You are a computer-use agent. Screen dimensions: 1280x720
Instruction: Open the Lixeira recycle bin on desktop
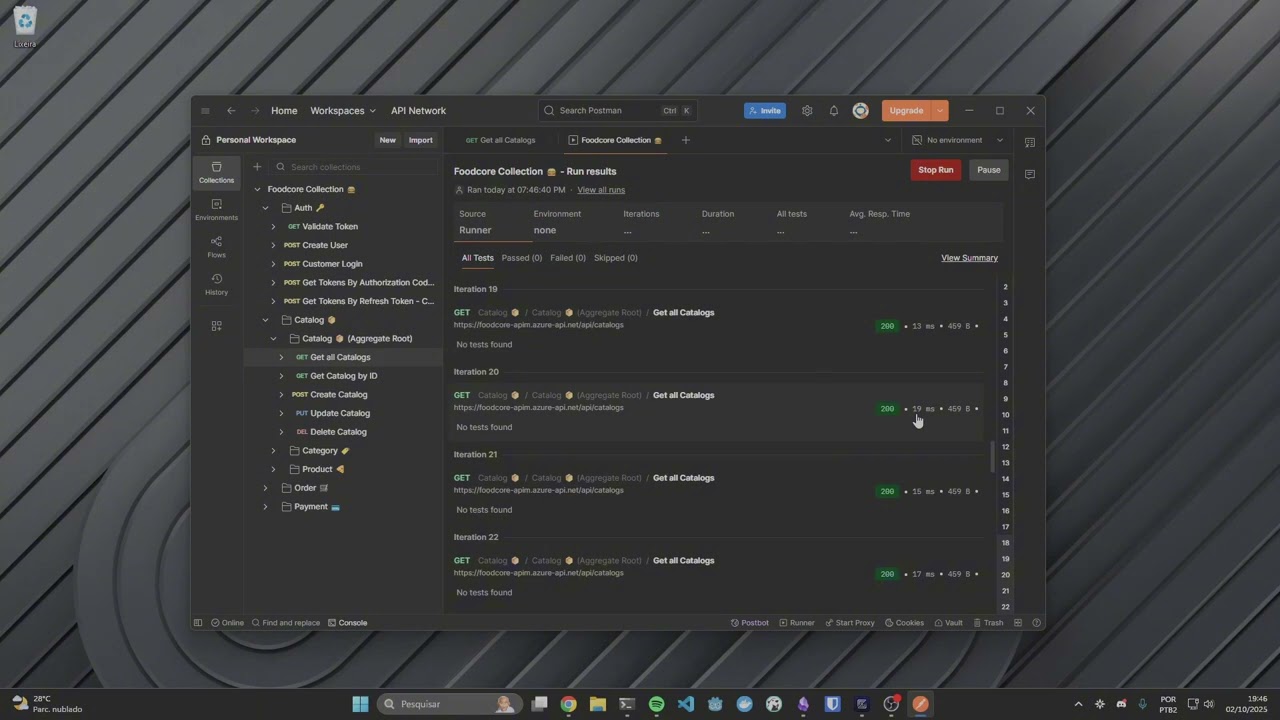25,27
